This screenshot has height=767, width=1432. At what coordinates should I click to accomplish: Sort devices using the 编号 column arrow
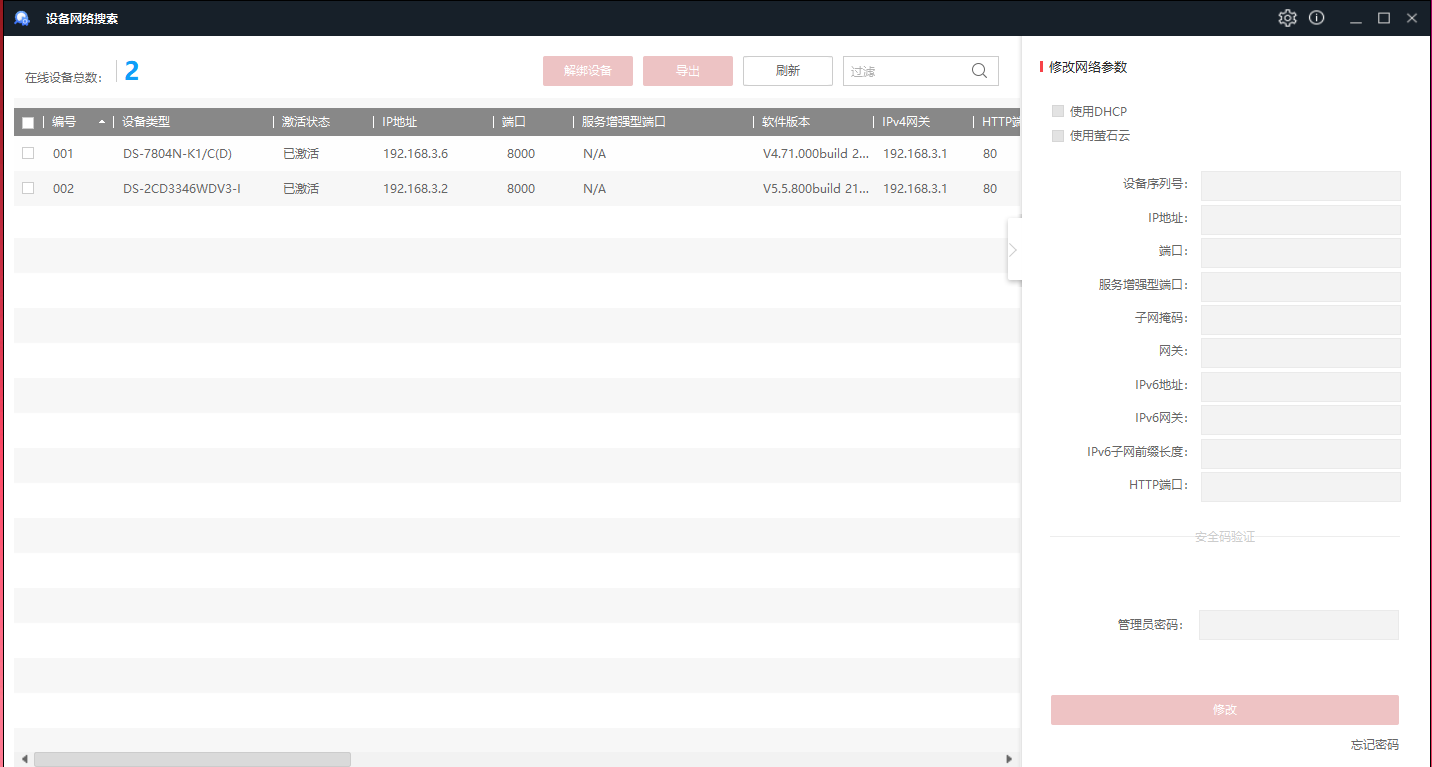[x=101, y=122]
